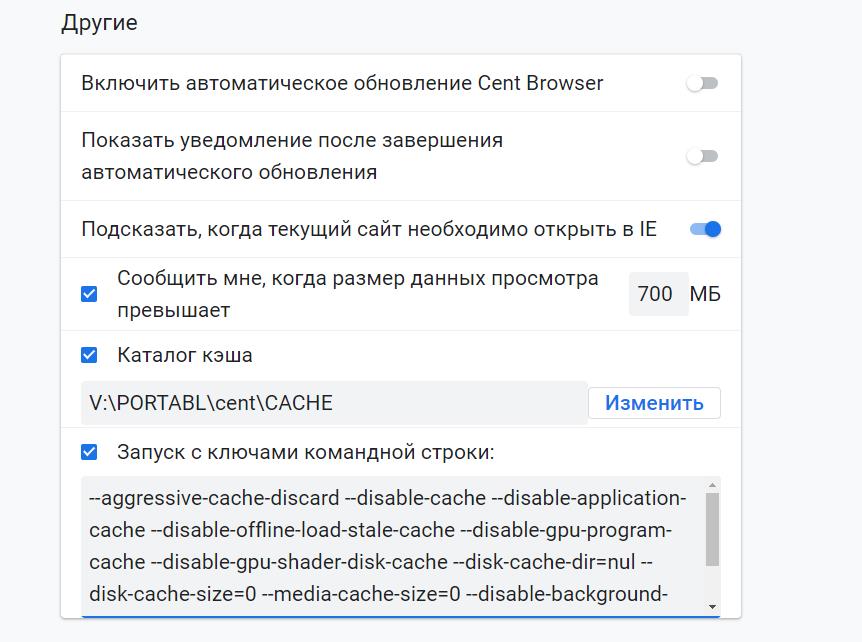Click inside the command line switches textarea
This screenshot has width=862, height=642.
pyautogui.click(x=394, y=546)
